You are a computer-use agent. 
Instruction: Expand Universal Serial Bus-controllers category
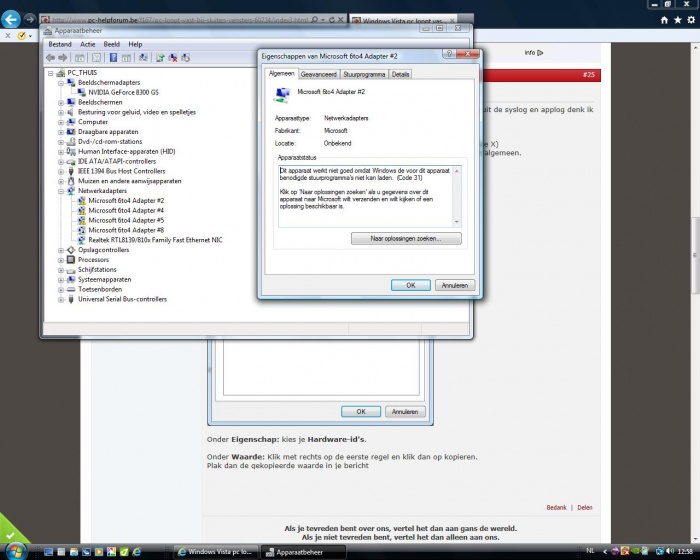tap(61, 299)
